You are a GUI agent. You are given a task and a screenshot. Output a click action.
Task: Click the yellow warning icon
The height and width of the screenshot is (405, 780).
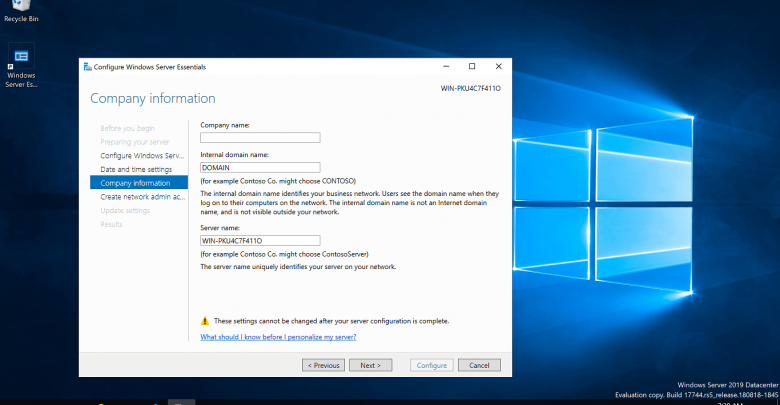(x=204, y=321)
